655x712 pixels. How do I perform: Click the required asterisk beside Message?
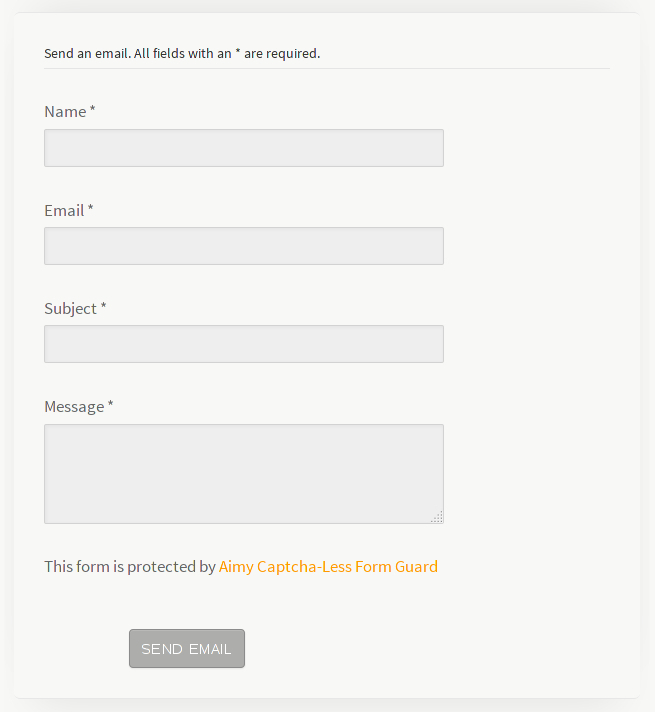click(x=111, y=405)
